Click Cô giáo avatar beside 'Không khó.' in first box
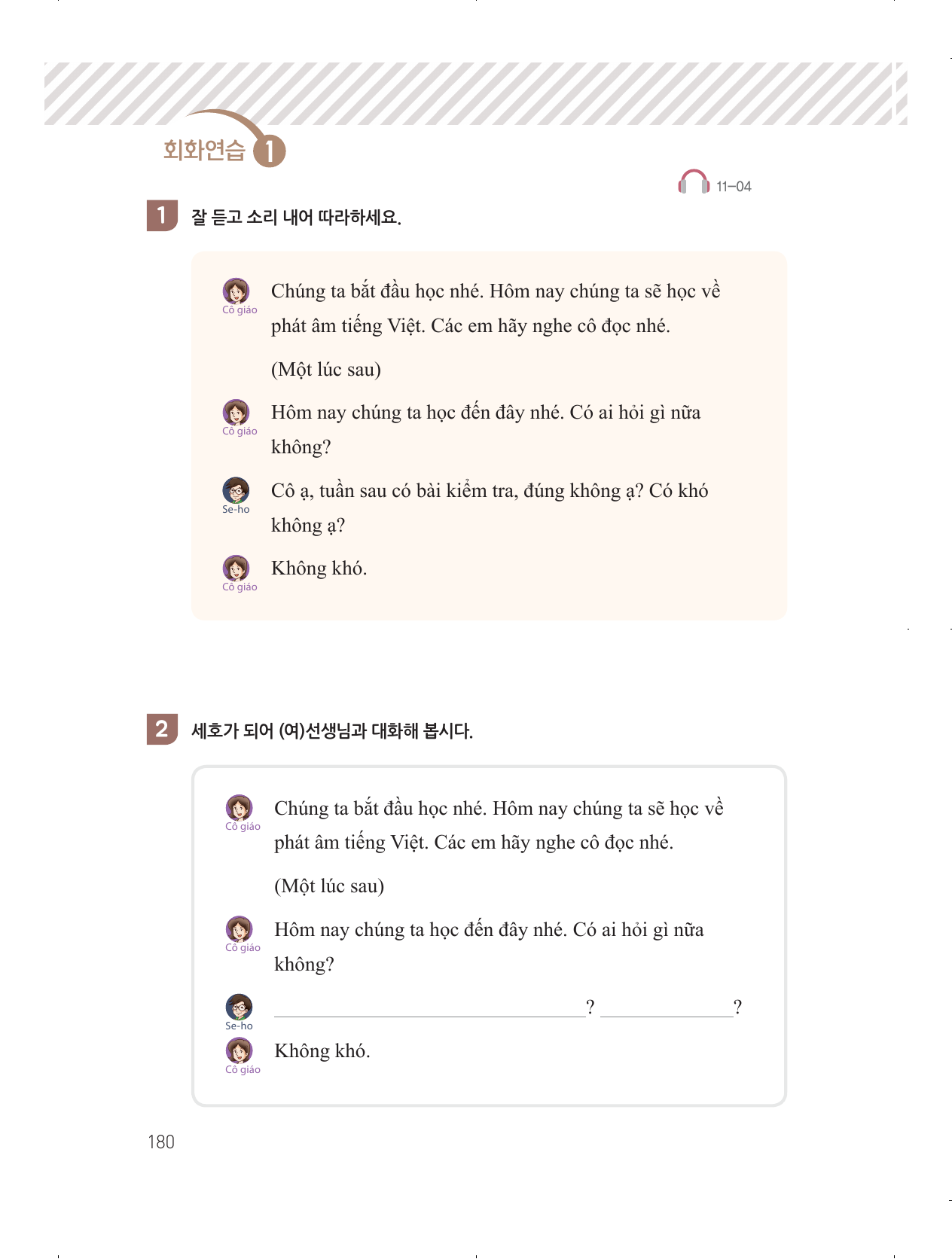Viewport: 952px width, 1259px height. [x=236, y=569]
